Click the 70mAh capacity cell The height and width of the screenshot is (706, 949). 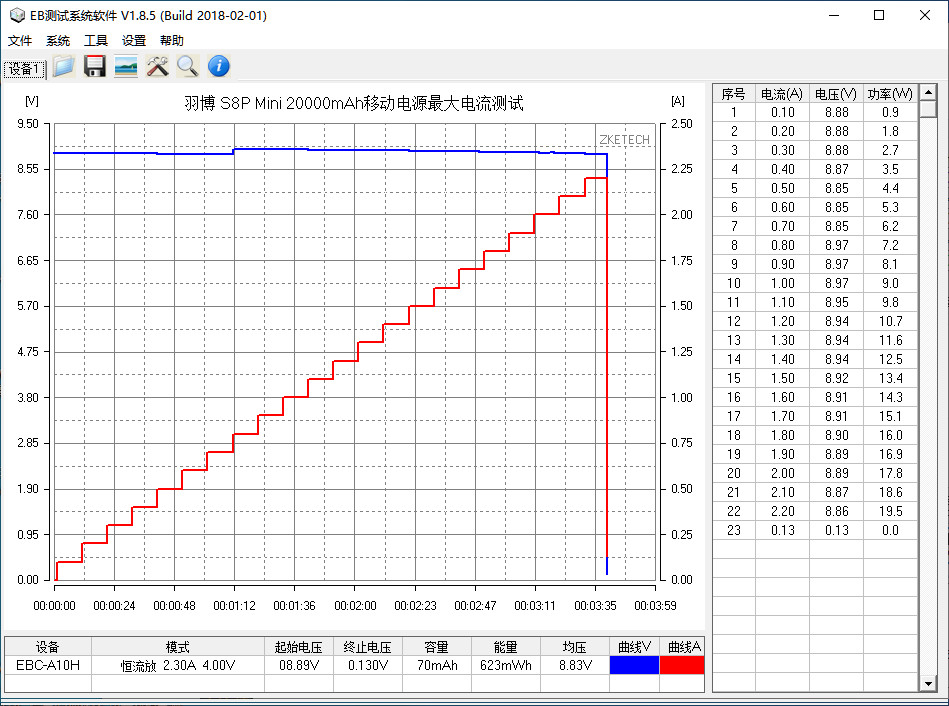(x=437, y=665)
